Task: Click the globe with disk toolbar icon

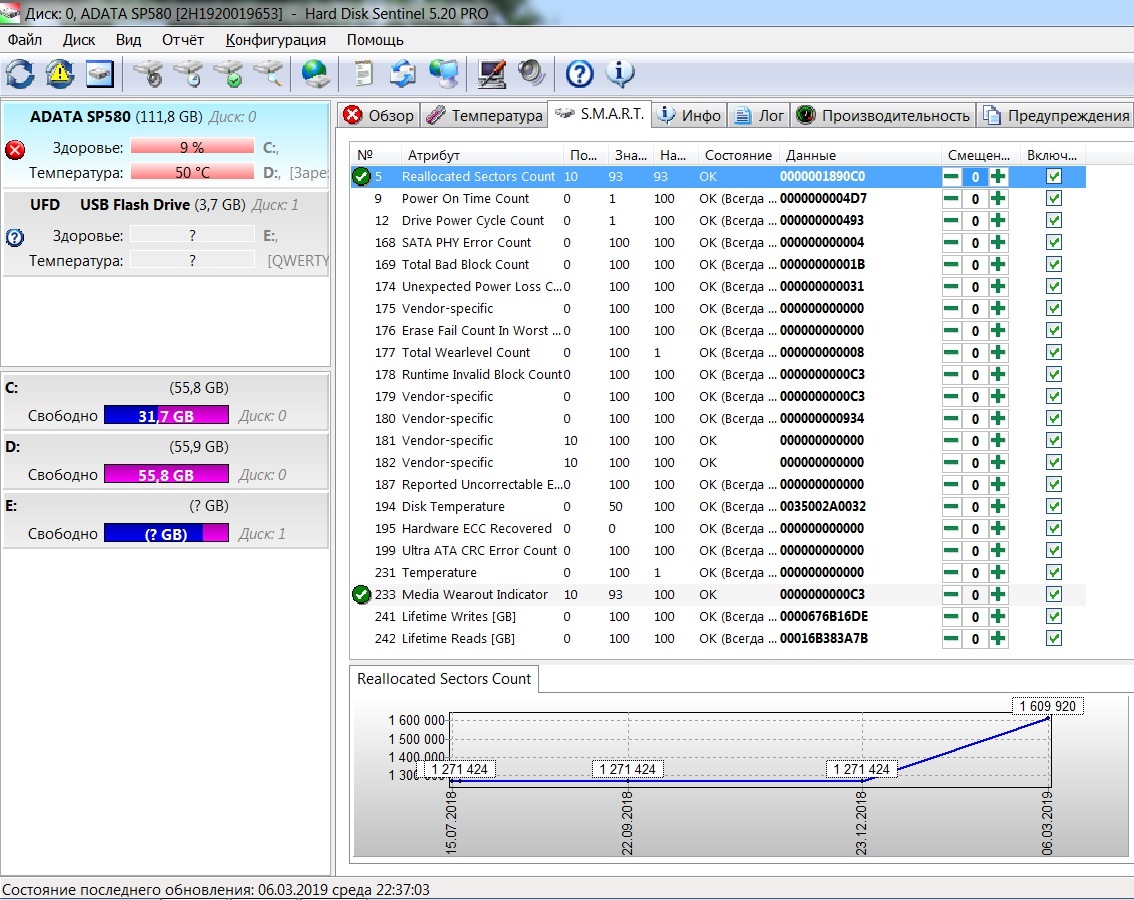Action: click(316, 73)
